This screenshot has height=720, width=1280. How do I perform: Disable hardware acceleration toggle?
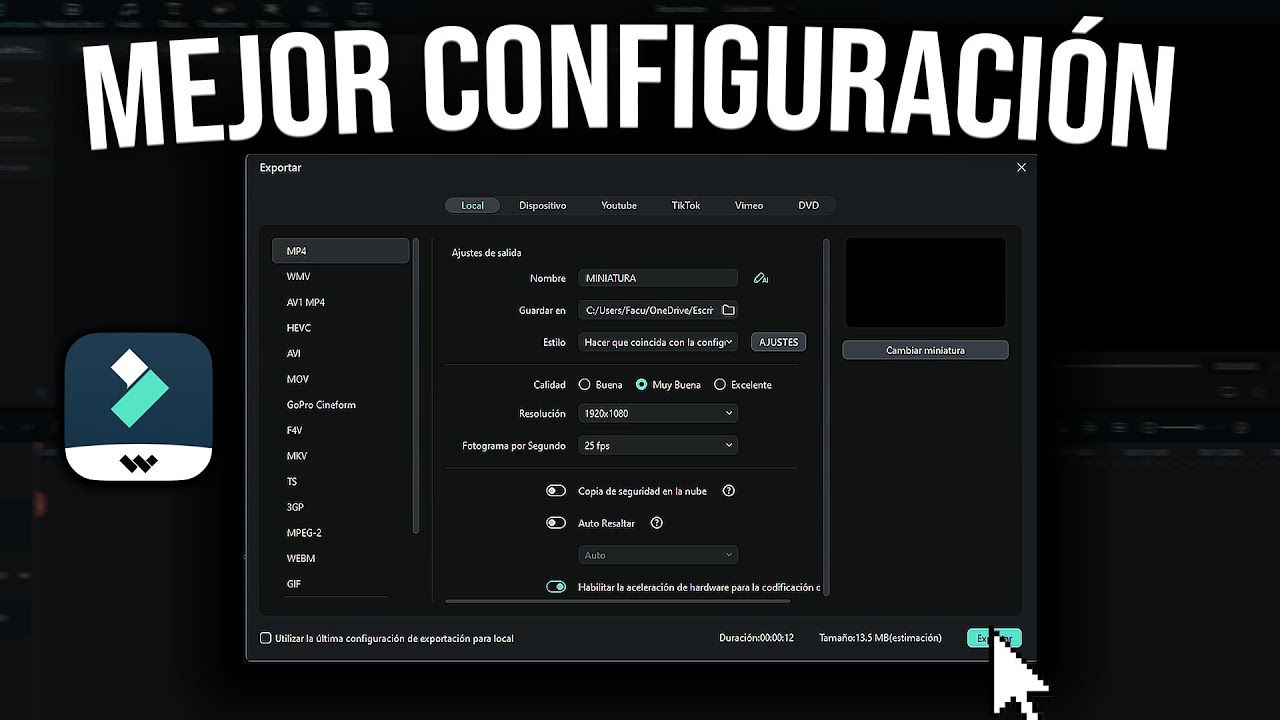tap(556, 587)
